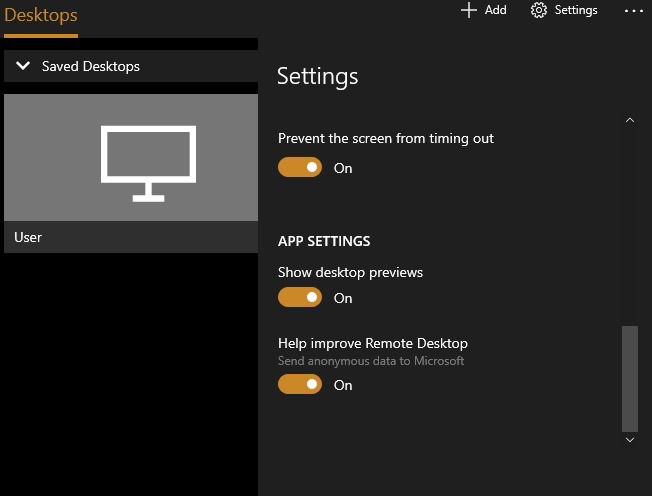The height and width of the screenshot is (496, 652).
Task: Click the scroll-up arrow in Settings panel
Action: (x=630, y=120)
